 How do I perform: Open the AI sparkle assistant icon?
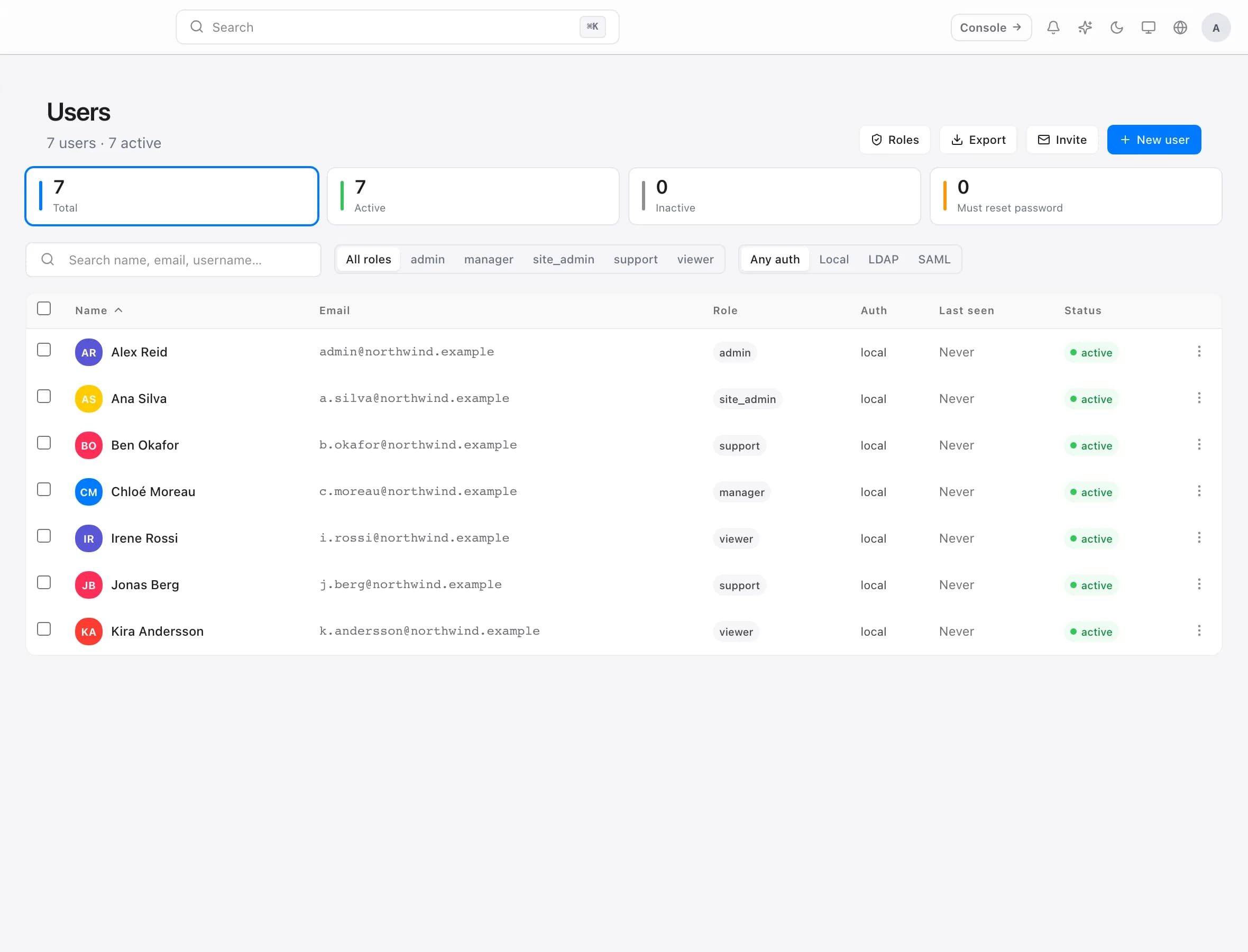(x=1084, y=27)
